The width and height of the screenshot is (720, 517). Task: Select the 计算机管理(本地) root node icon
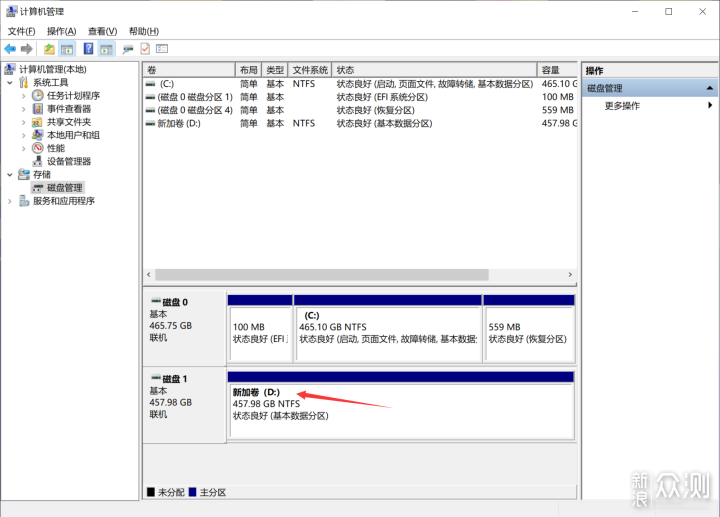(x=10, y=69)
